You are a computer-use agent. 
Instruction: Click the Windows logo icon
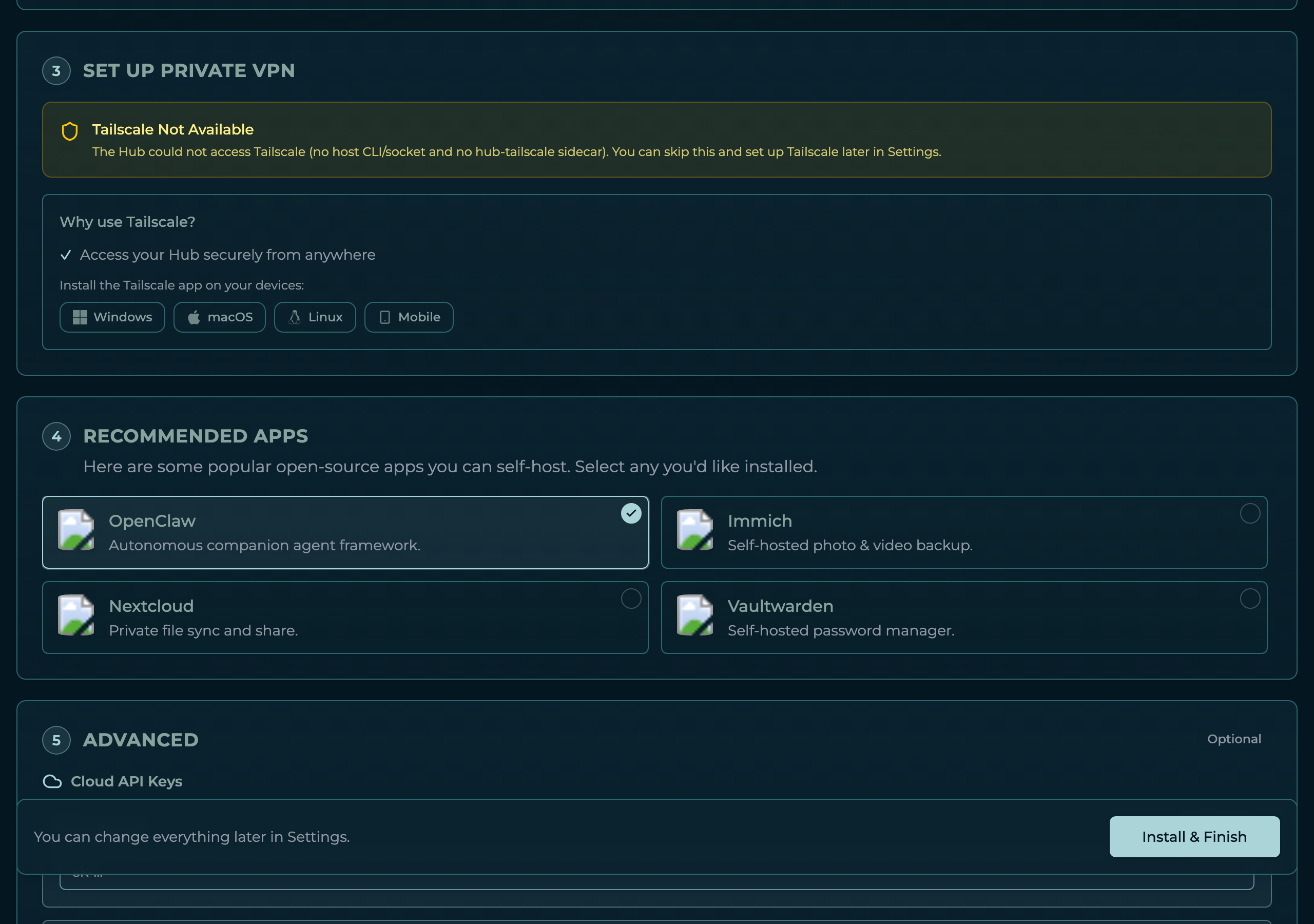80,317
